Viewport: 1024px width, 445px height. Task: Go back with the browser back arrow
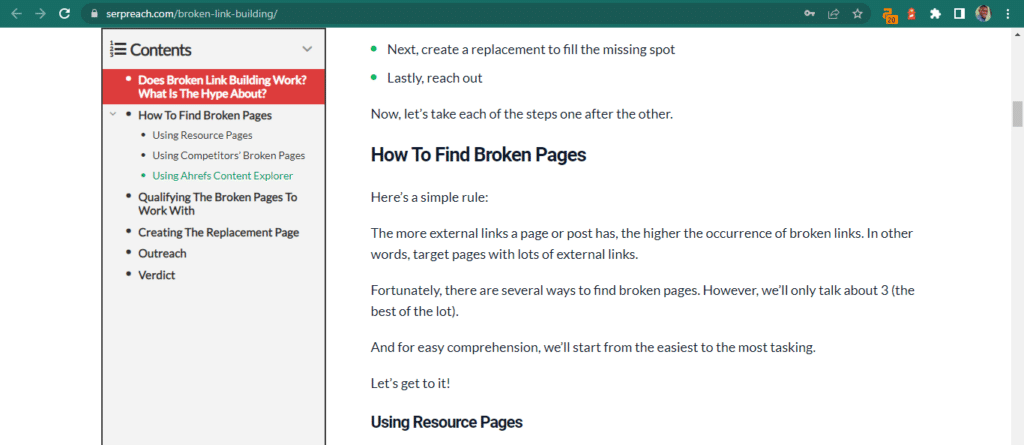click(x=16, y=14)
